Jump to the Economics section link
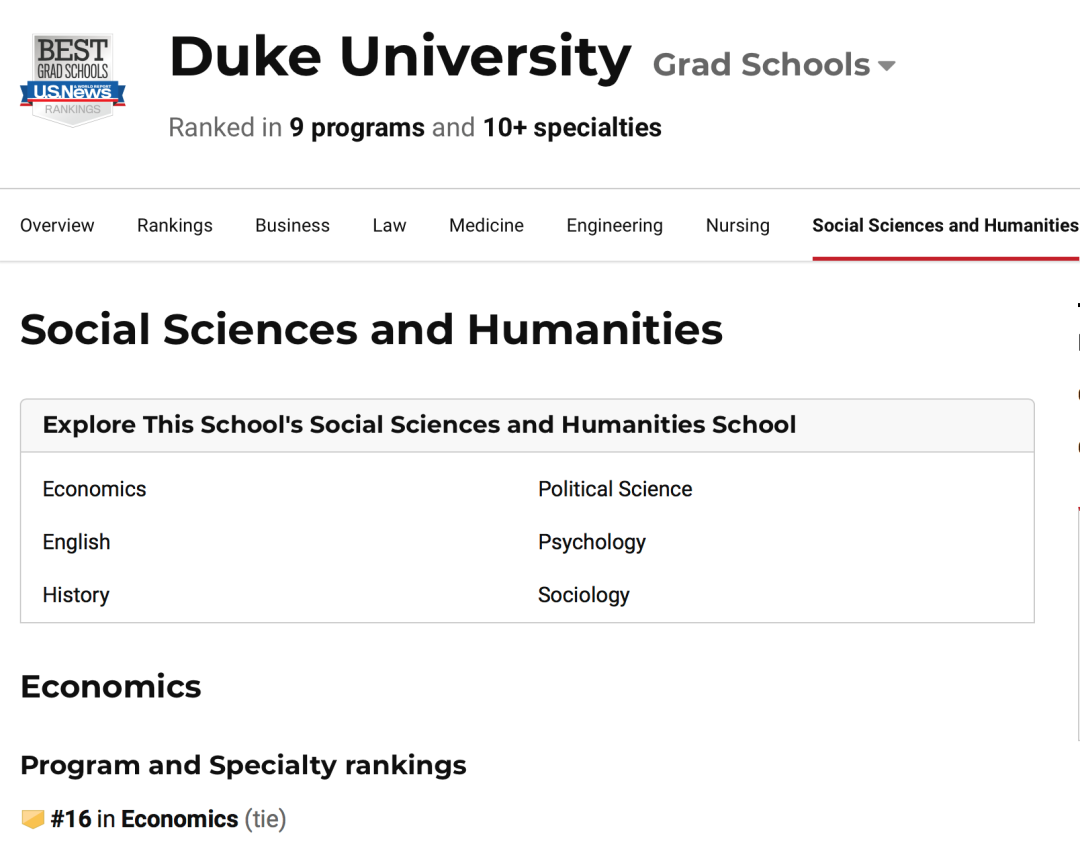Viewport: 1080px width, 851px height. [94, 489]
